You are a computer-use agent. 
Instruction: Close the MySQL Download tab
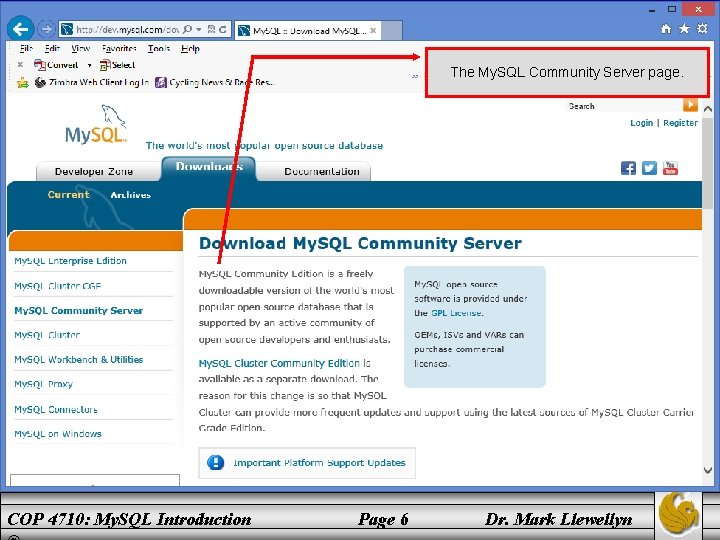pos(373,31)
